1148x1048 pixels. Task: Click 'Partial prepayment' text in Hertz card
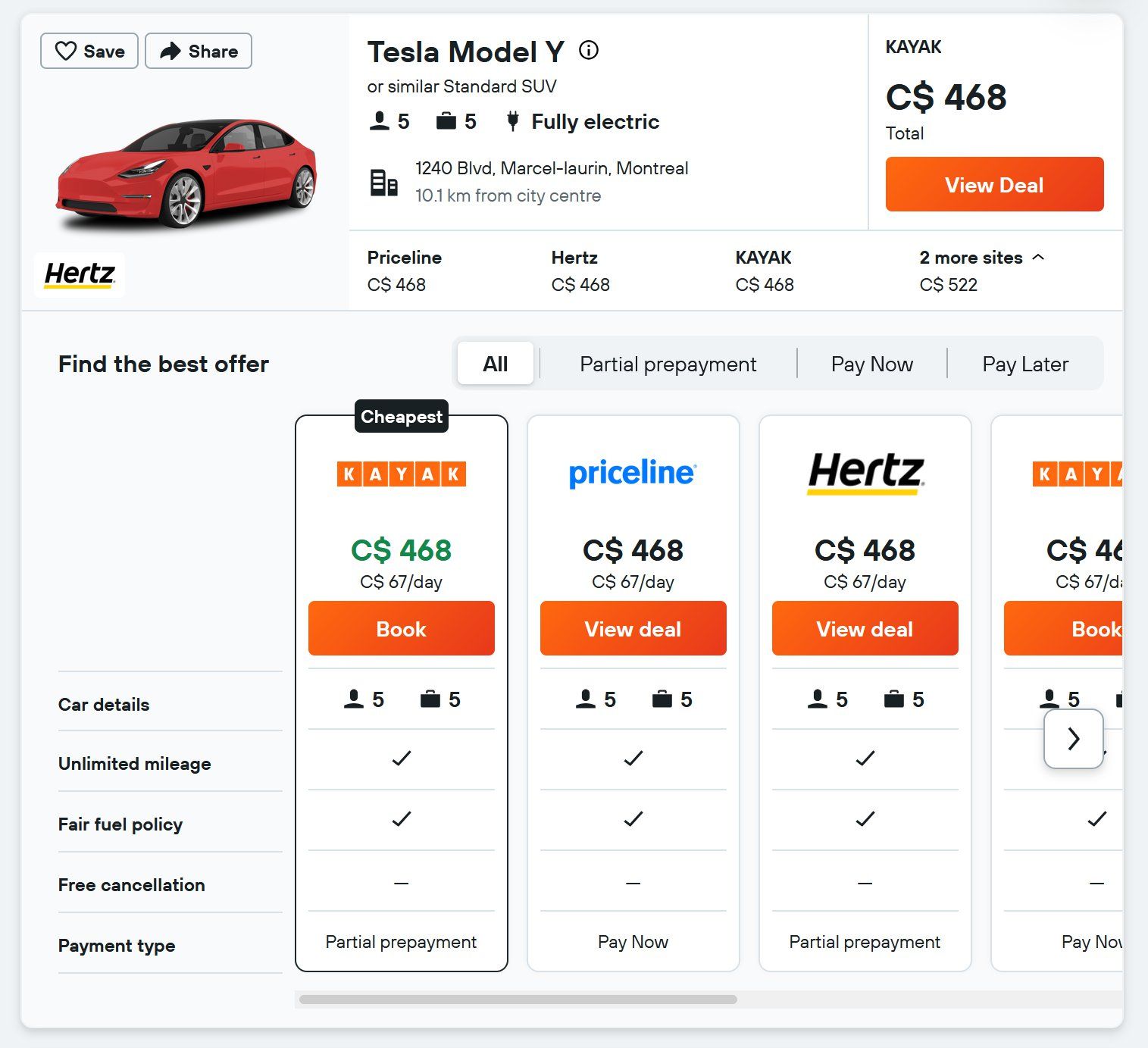(865, 942)
